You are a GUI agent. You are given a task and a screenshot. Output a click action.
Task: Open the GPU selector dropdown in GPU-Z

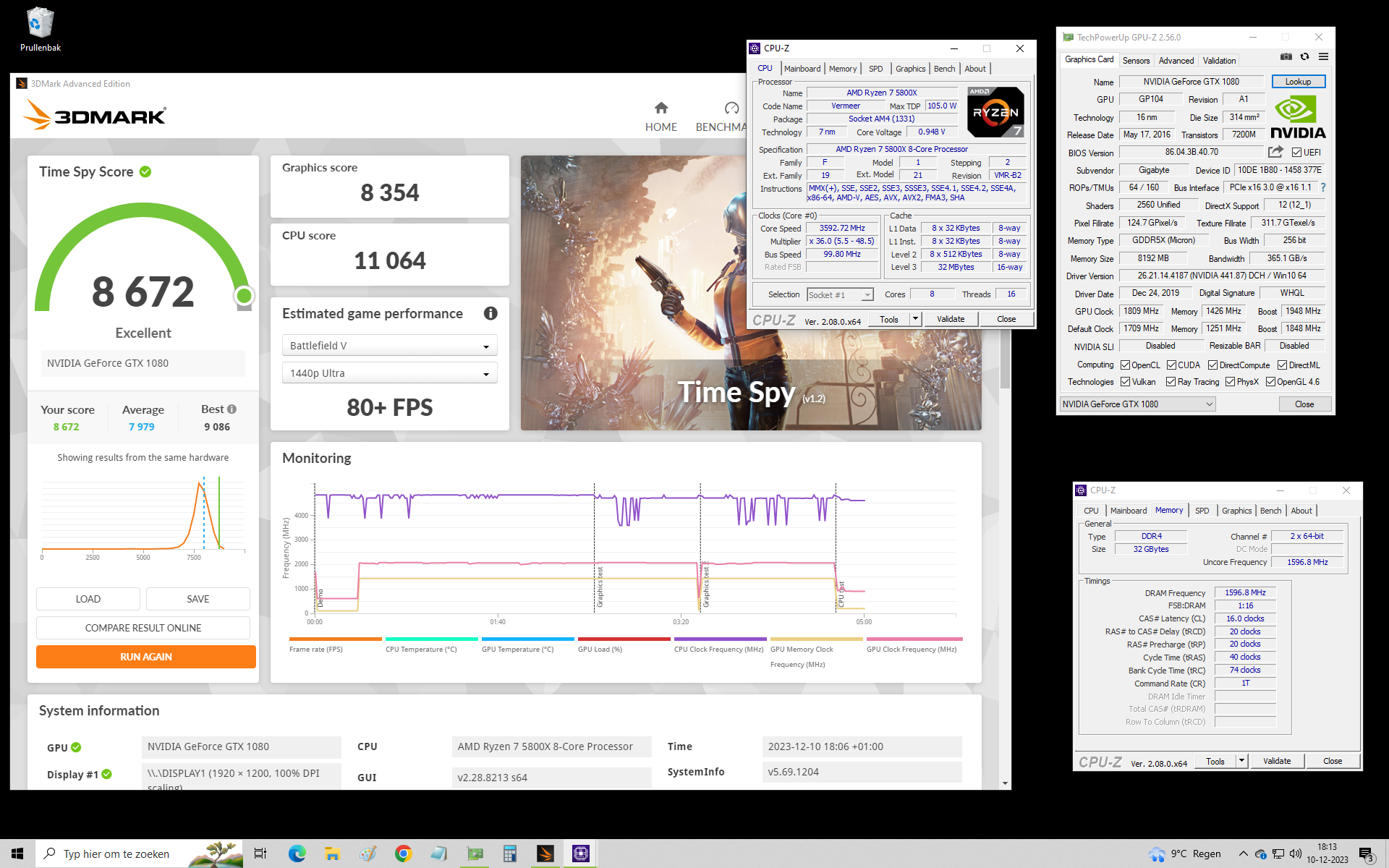[x=1137, y=404]
